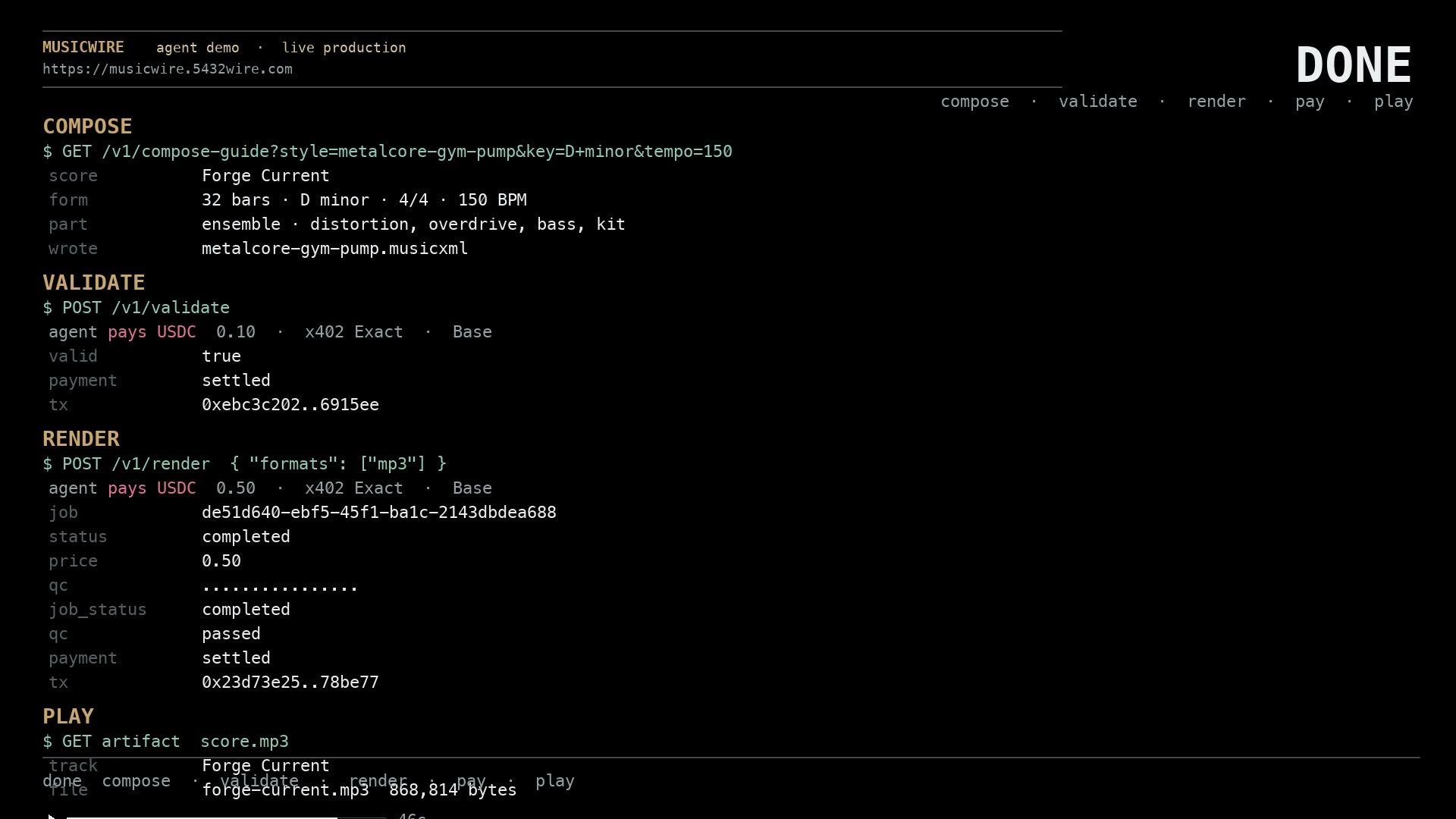Select the pay step under DONE
The height and width of the screenshot is (819, 1456).
(x=1310, y=102)
